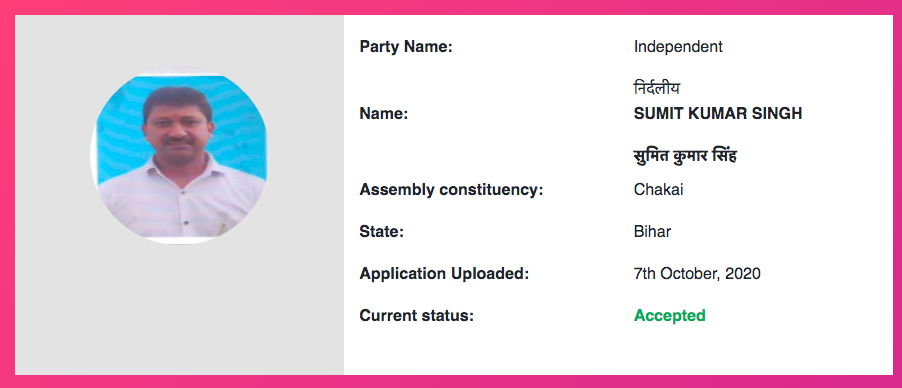Click the date 7th October, 2020
This screenshot has width=902, height=388.
697,273
